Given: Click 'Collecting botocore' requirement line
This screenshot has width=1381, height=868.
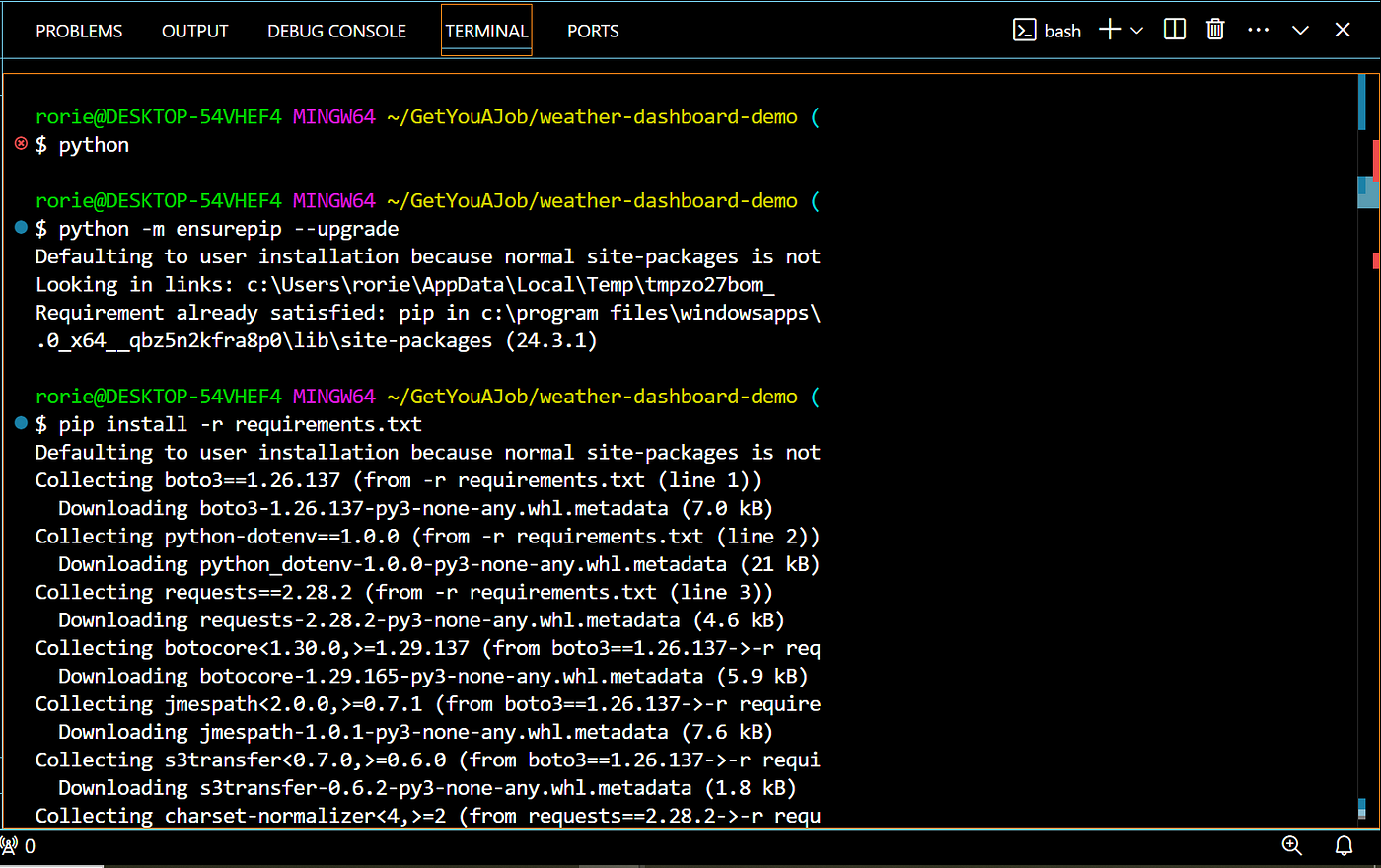Looking at the screenshot, I should point(428,648).
